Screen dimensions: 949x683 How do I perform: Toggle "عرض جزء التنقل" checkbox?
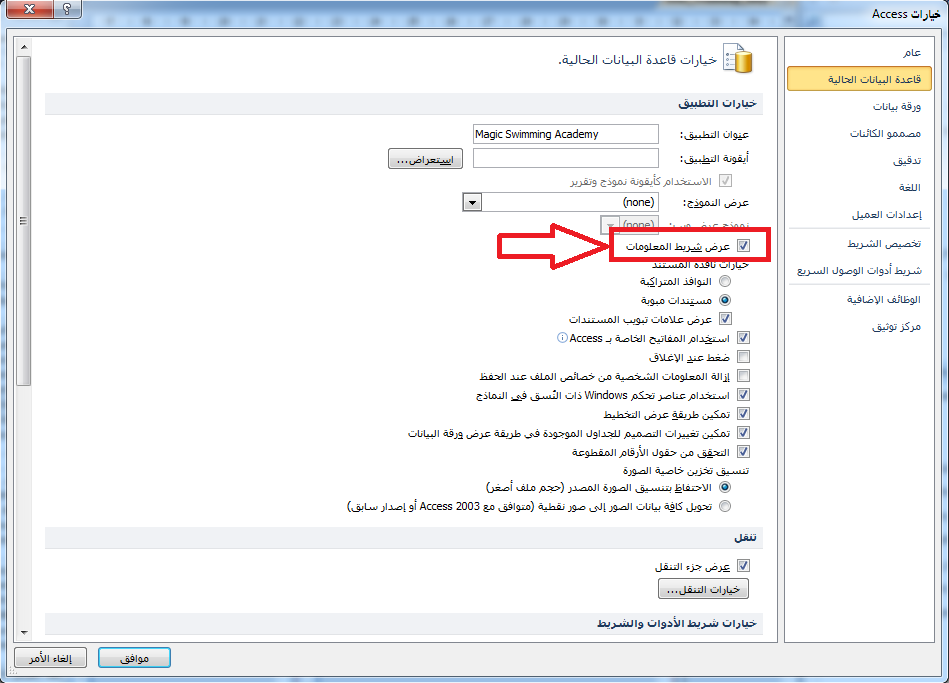tap(743, 566)
